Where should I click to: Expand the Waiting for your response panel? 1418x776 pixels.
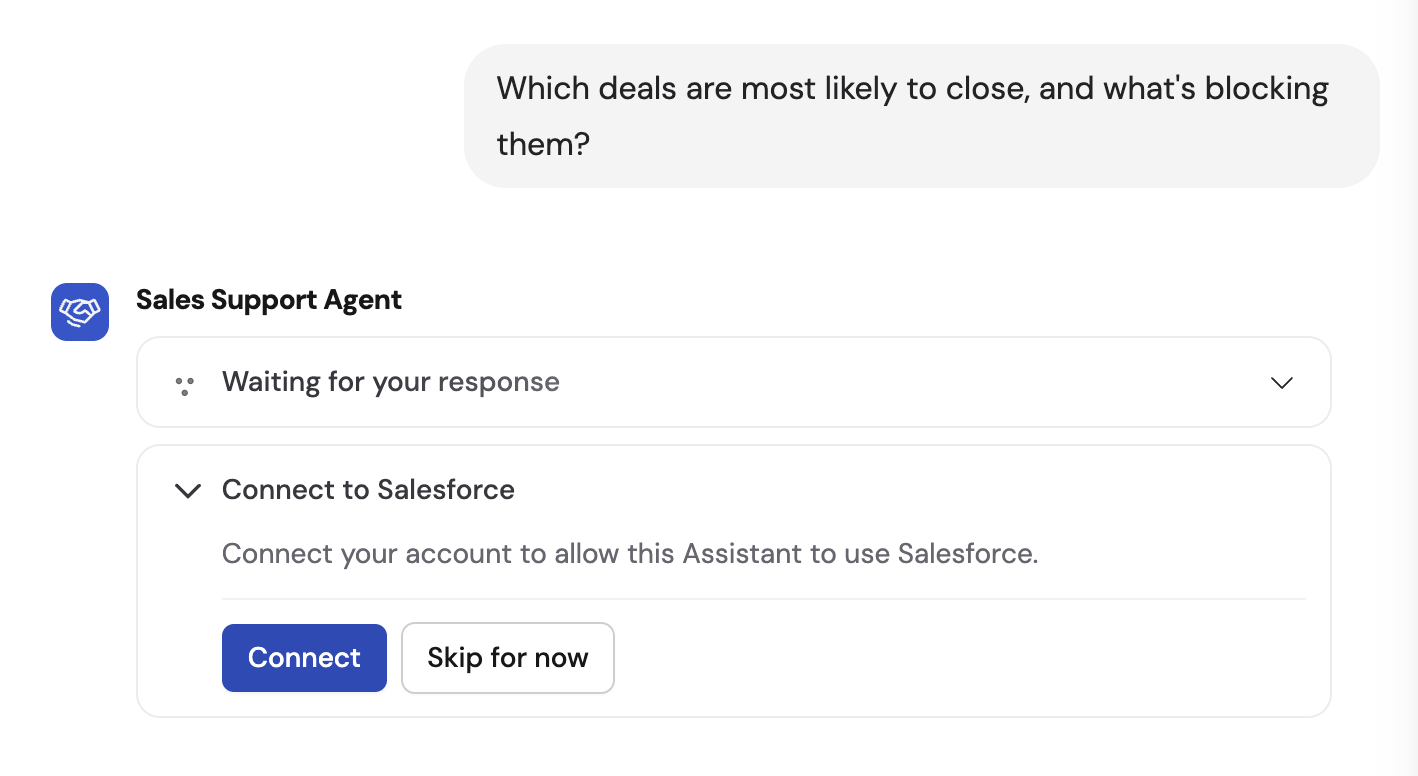pyautogui.click(x=1281, y=382)
